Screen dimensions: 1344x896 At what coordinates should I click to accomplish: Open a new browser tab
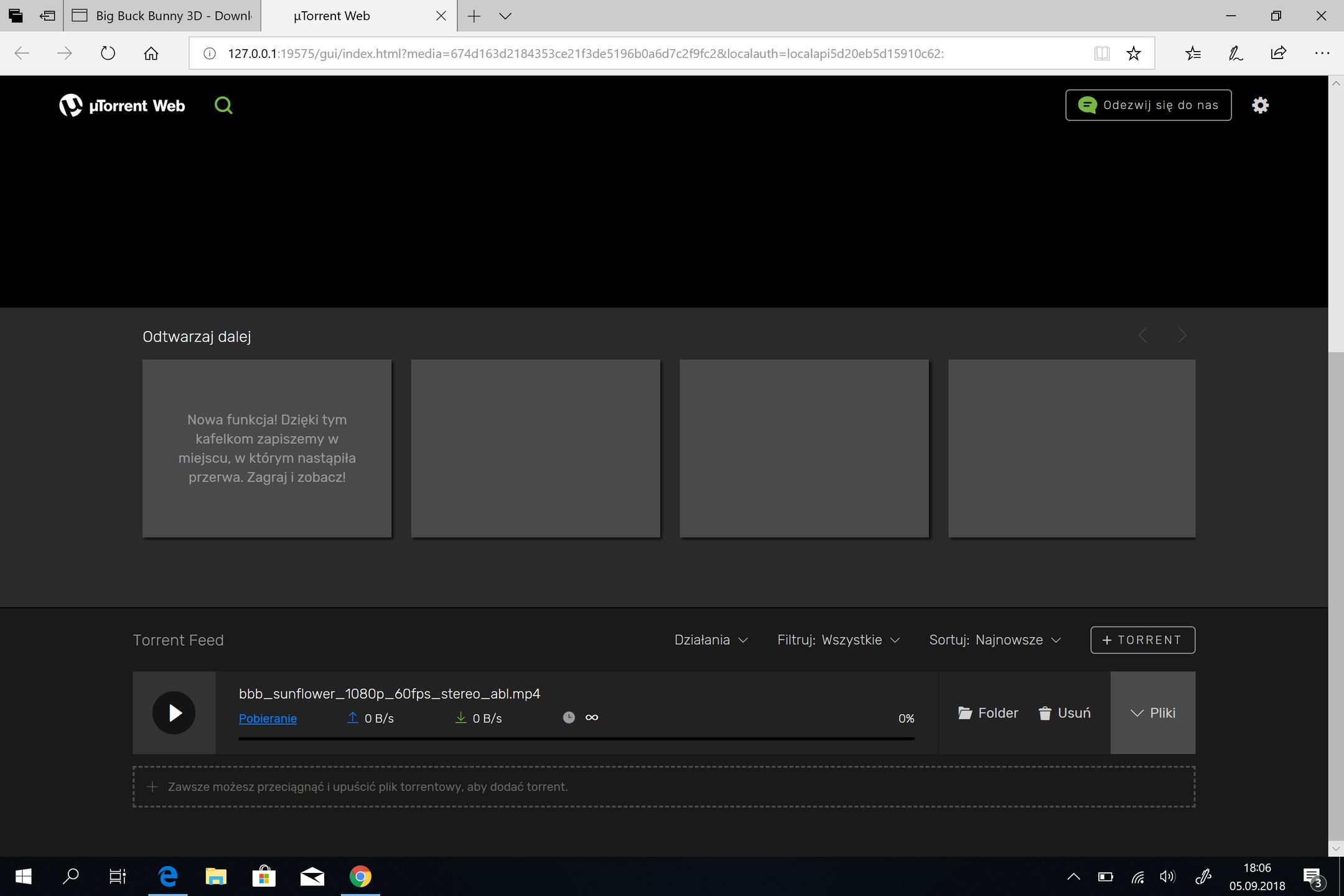[x=474, y=16]
